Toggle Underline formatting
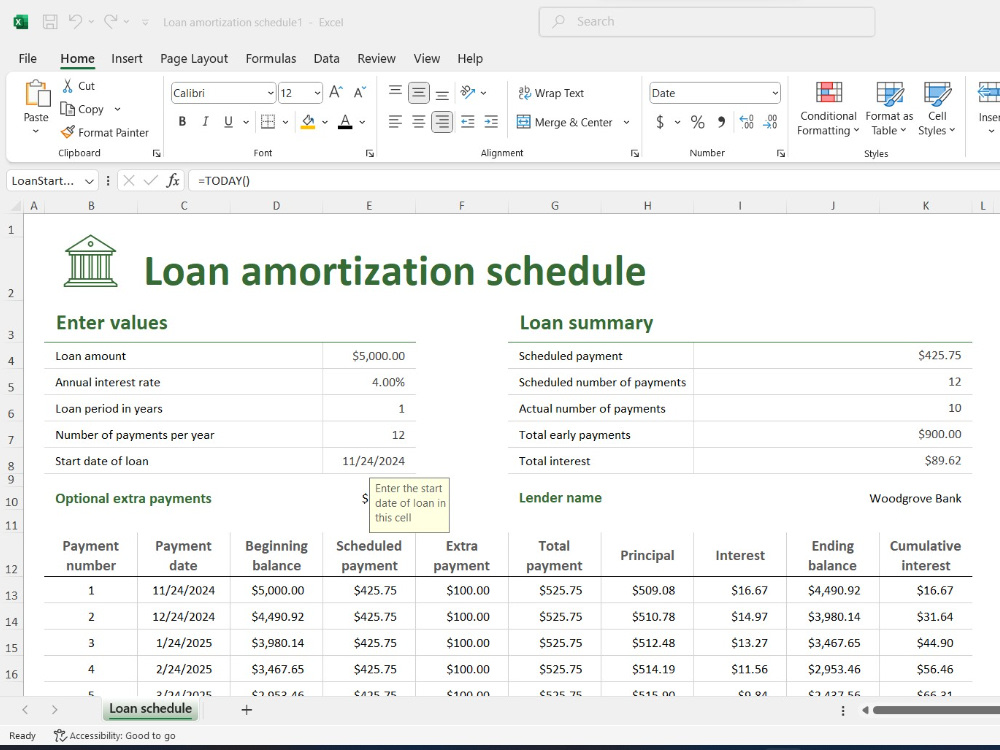1000x750 pixels. pyautogui.click(x=228, y=122)
